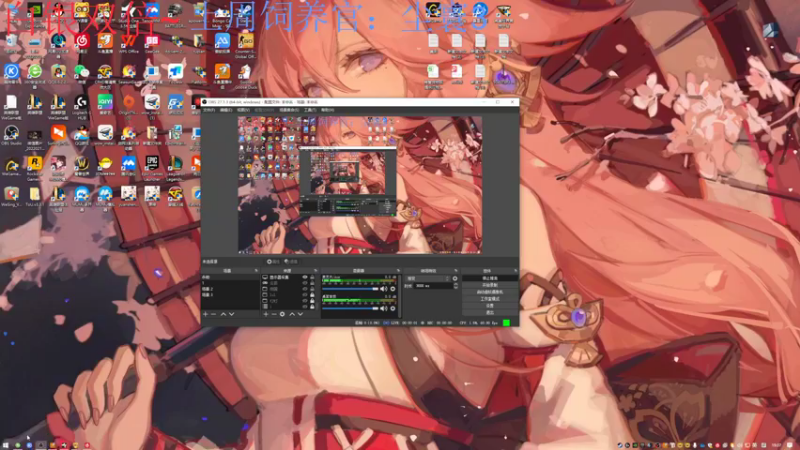Remove selected scene with minus icon

point(213,314)
